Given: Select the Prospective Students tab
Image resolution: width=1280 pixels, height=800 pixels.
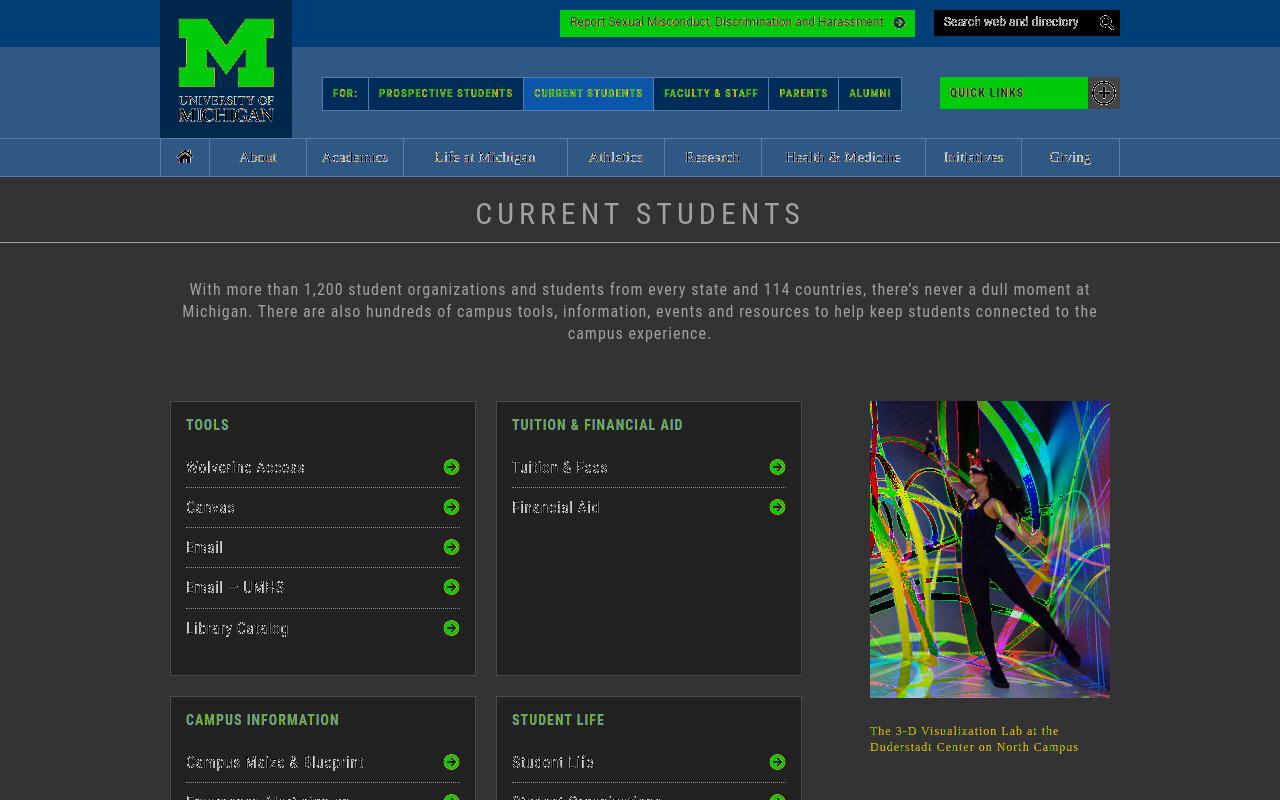Looking at the screenshot, I should tap(446, 93).
